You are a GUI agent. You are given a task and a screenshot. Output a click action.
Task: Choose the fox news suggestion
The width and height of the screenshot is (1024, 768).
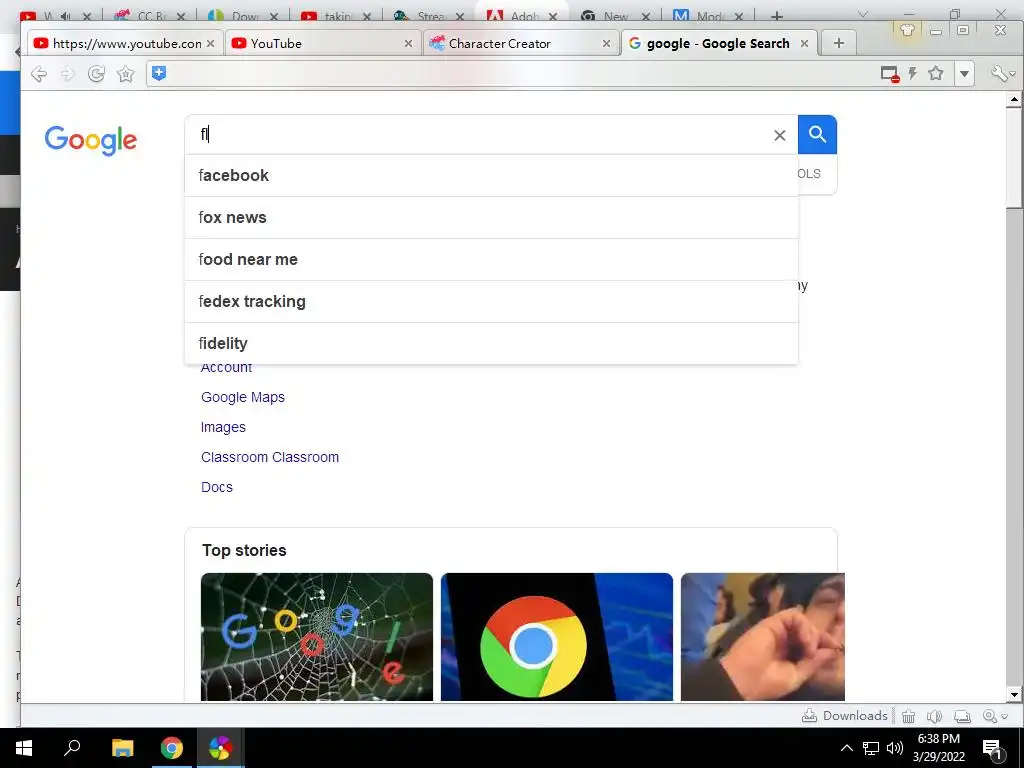(x=491, y=217)
